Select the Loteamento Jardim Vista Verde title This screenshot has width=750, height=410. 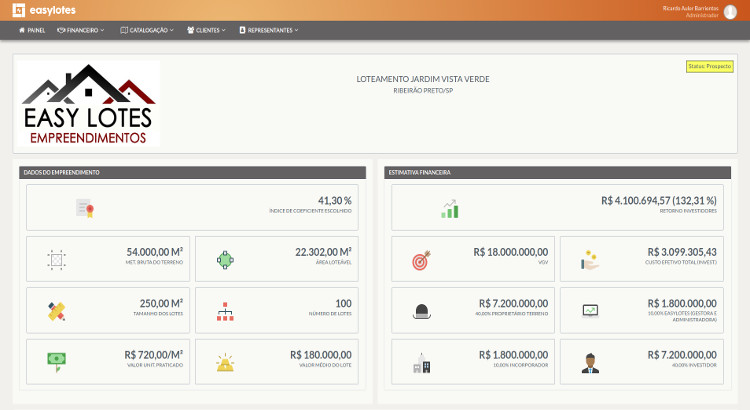[423, 79]
